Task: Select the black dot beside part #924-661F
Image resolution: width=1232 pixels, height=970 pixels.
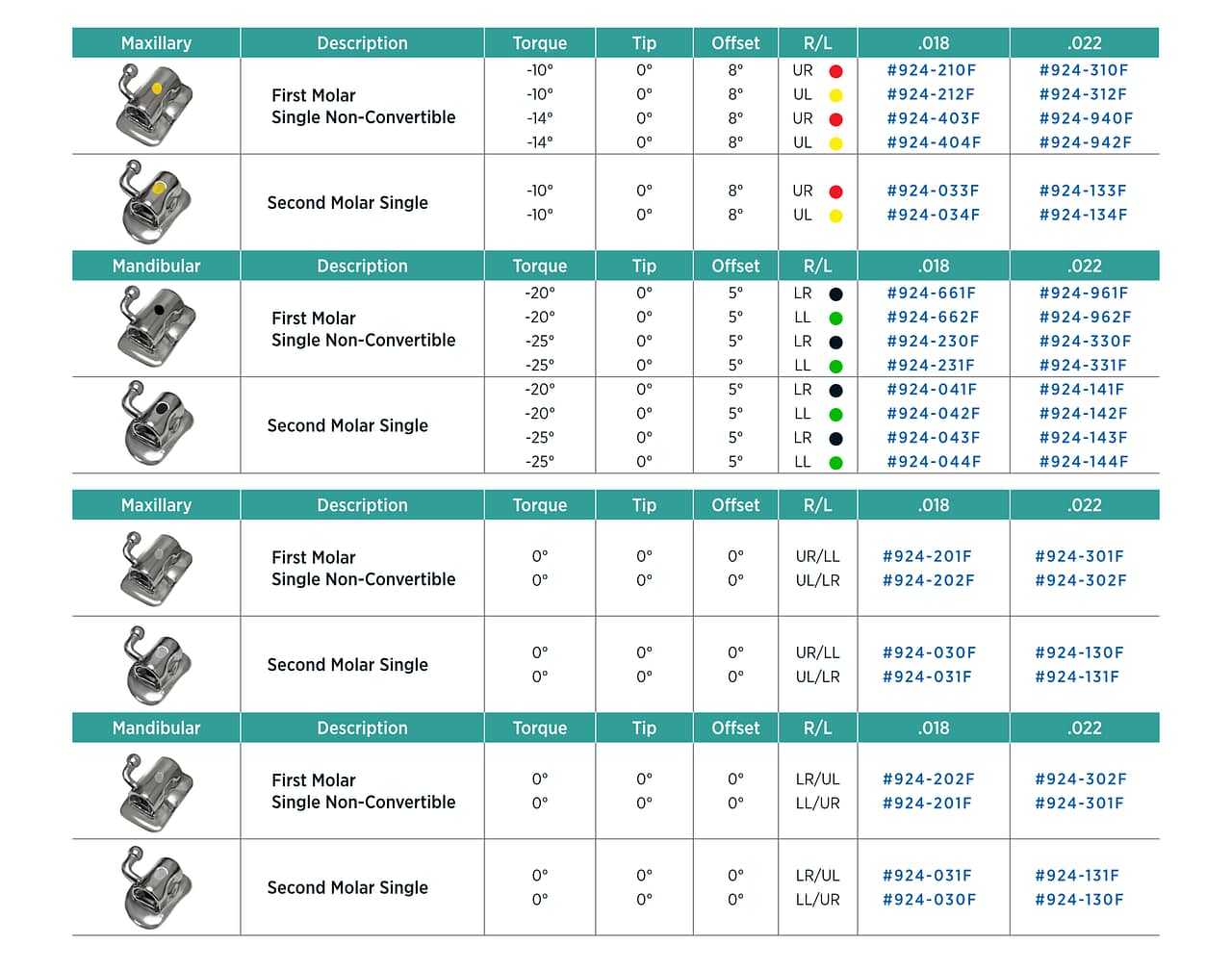Action: pyautogui.click(x=835, y=294)
